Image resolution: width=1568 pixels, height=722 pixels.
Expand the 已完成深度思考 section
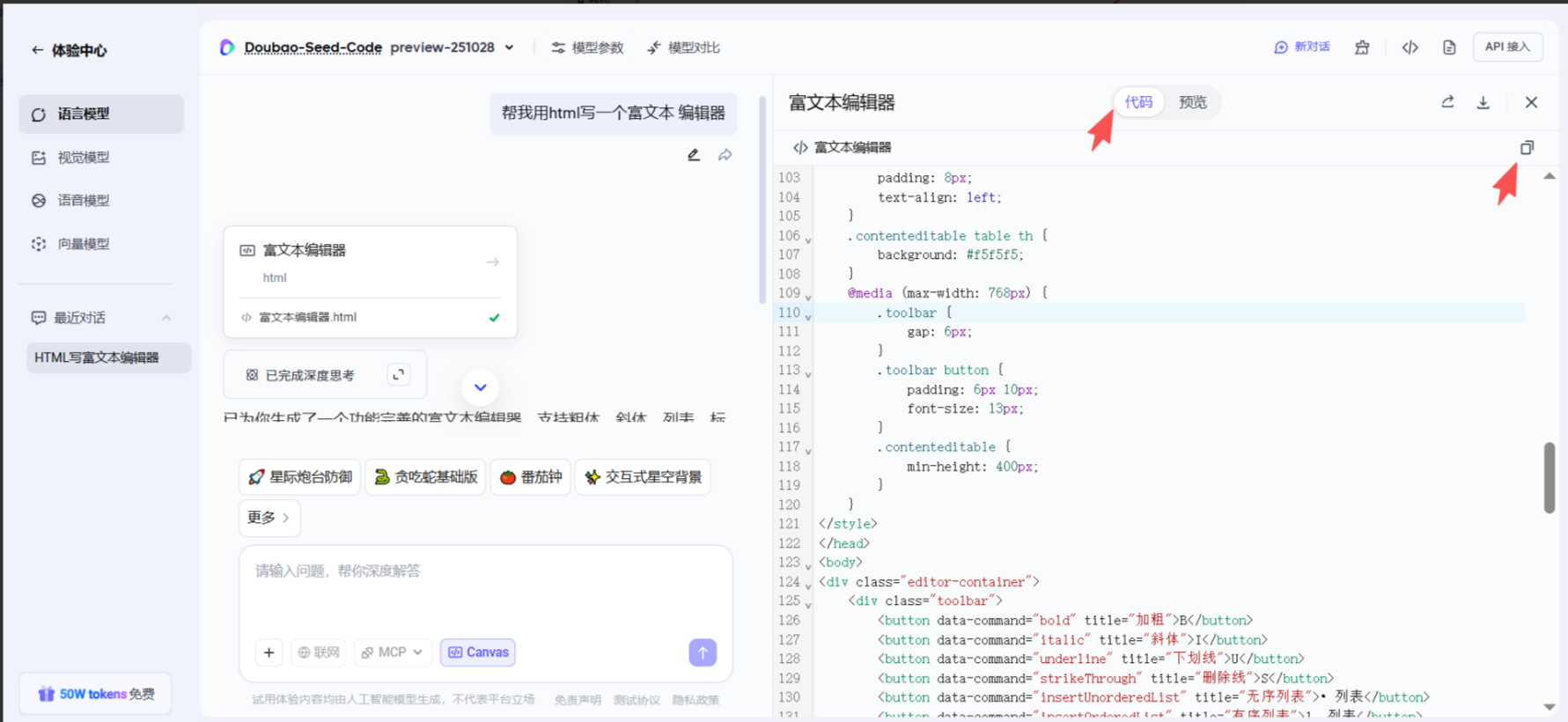point(399,375)
